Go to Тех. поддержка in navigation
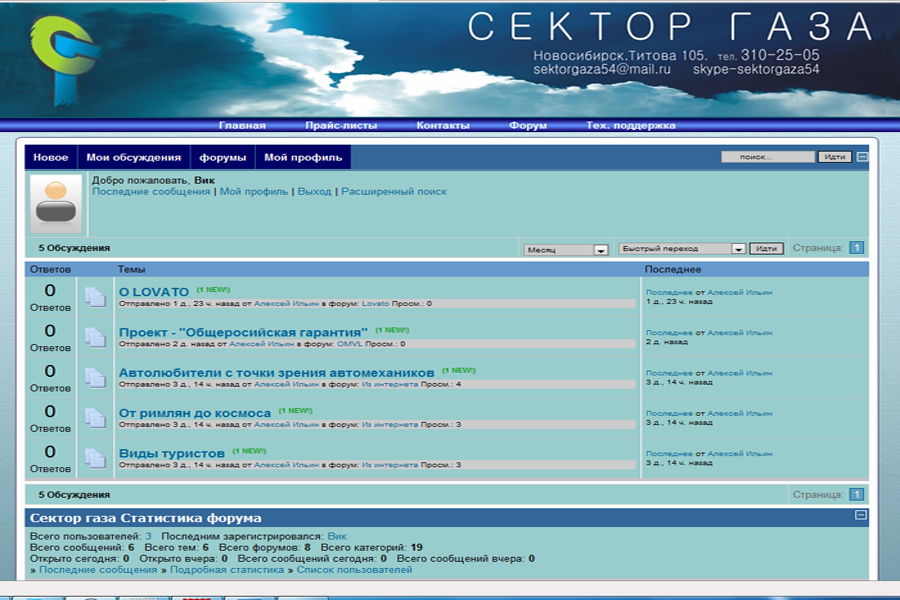The image size is (900, 600). 630,126
